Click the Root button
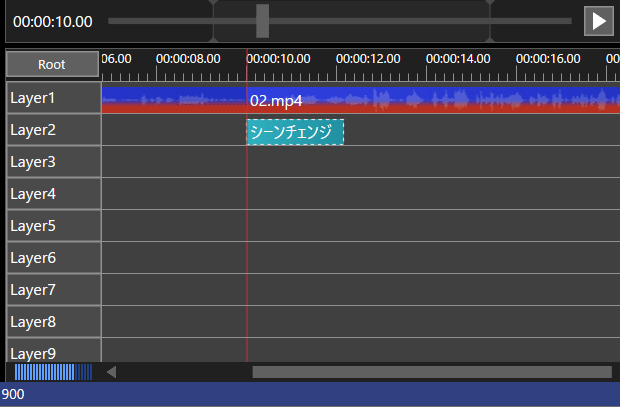 pyautogui.click(x=52, y=64)
